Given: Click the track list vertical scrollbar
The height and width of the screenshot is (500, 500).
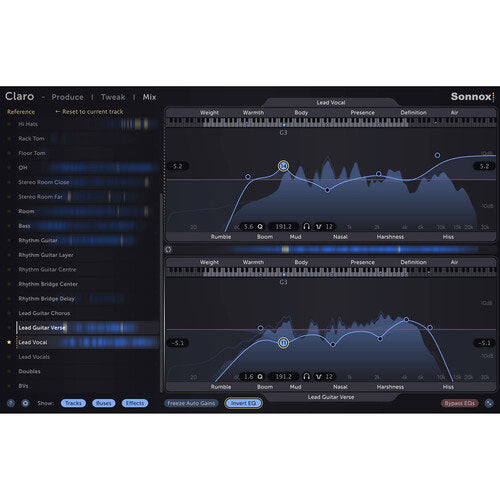Looking at the screenshot, I should tap(162, 292).
